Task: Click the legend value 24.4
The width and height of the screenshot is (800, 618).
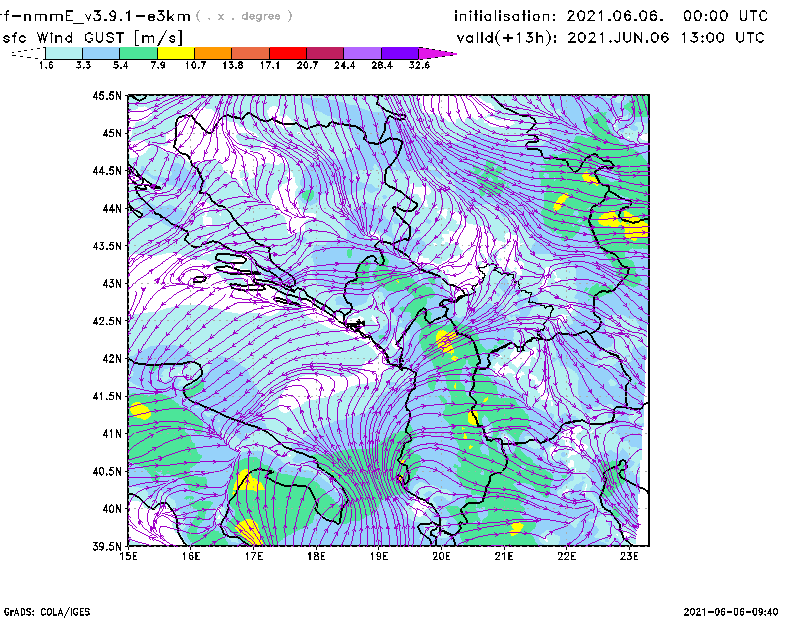Action: pos(344,65)
